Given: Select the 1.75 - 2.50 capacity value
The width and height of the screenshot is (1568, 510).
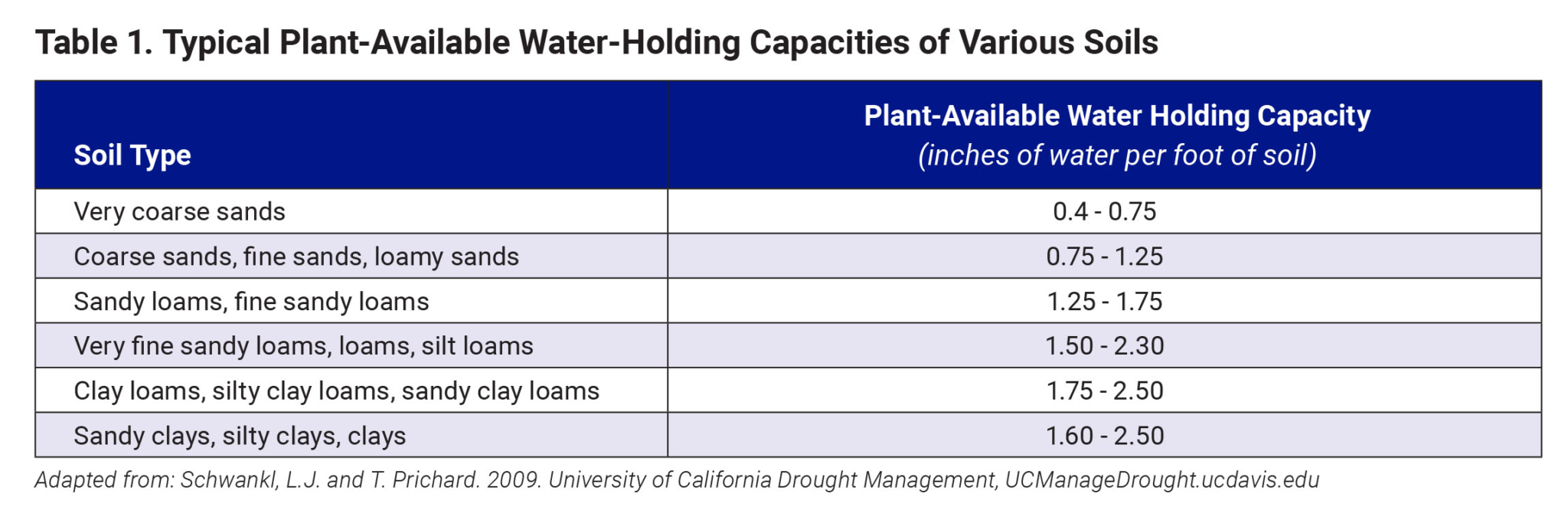Looking at the screenshot, I should point(1104,391).
